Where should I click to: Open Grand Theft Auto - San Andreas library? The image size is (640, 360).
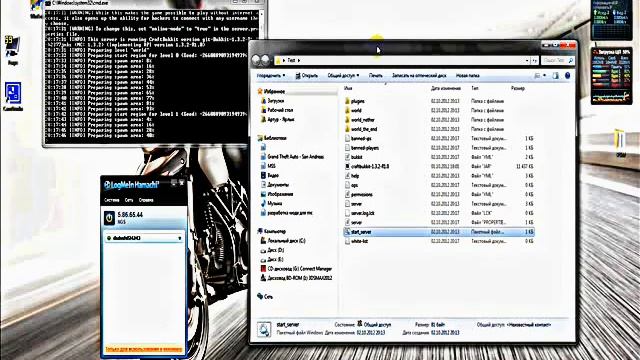pyautogui.click(x=296, y=157)
